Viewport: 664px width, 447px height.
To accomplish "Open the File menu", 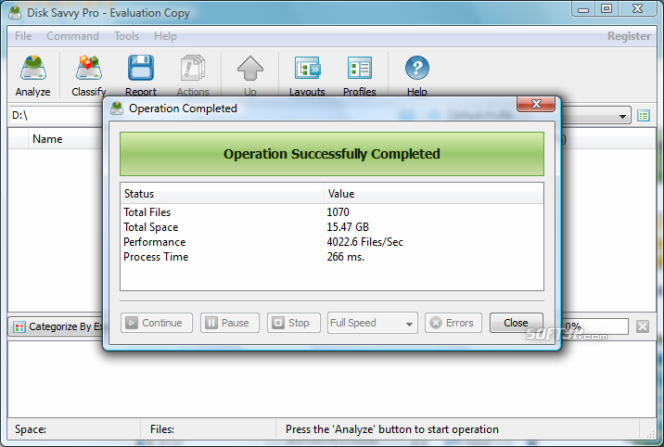I will pos(23,36).
